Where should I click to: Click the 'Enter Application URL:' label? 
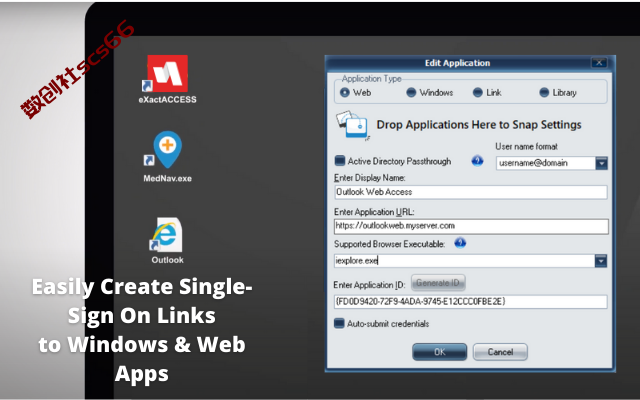click(374, 212)
